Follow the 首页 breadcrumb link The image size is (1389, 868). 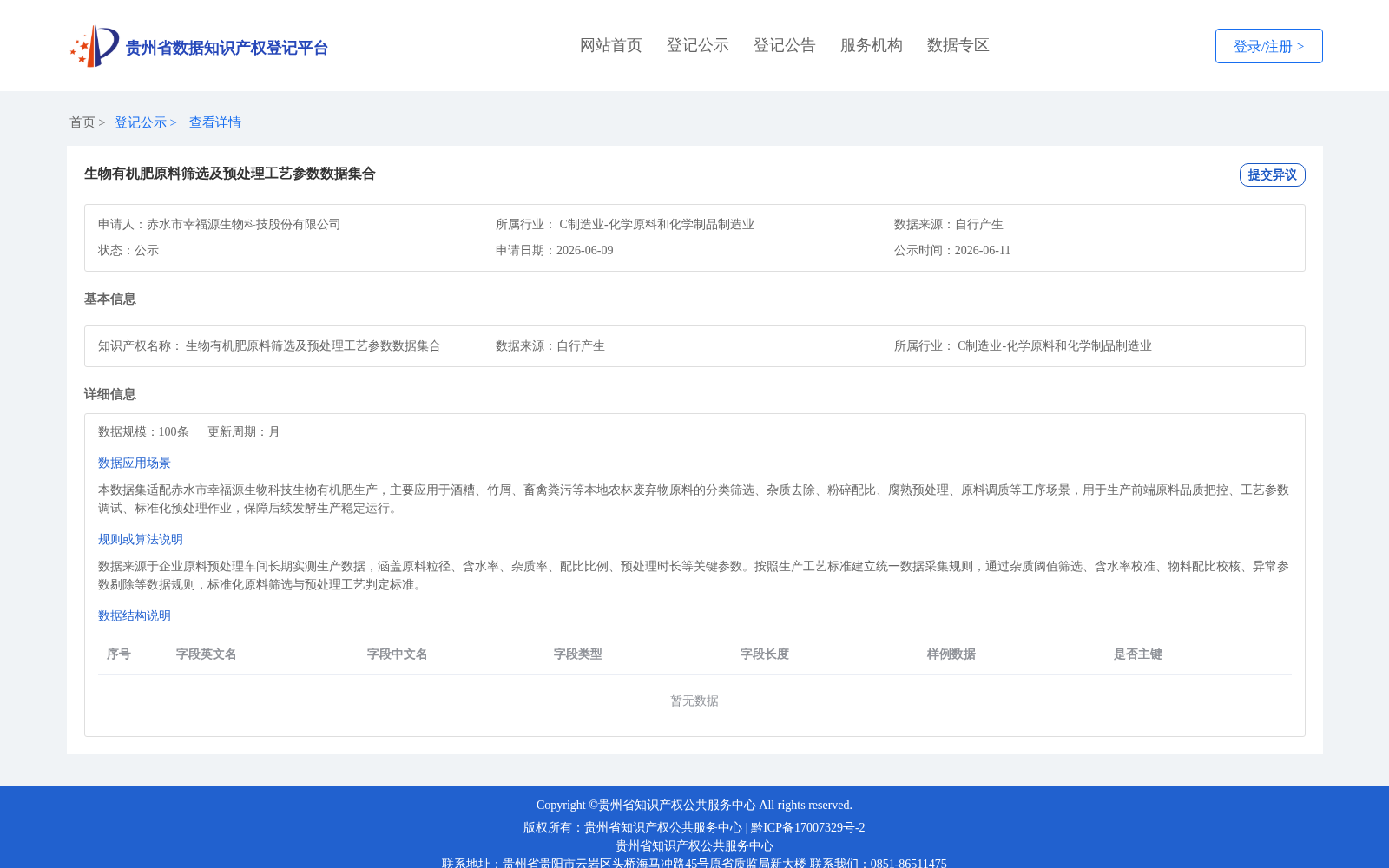pos(82,122)
